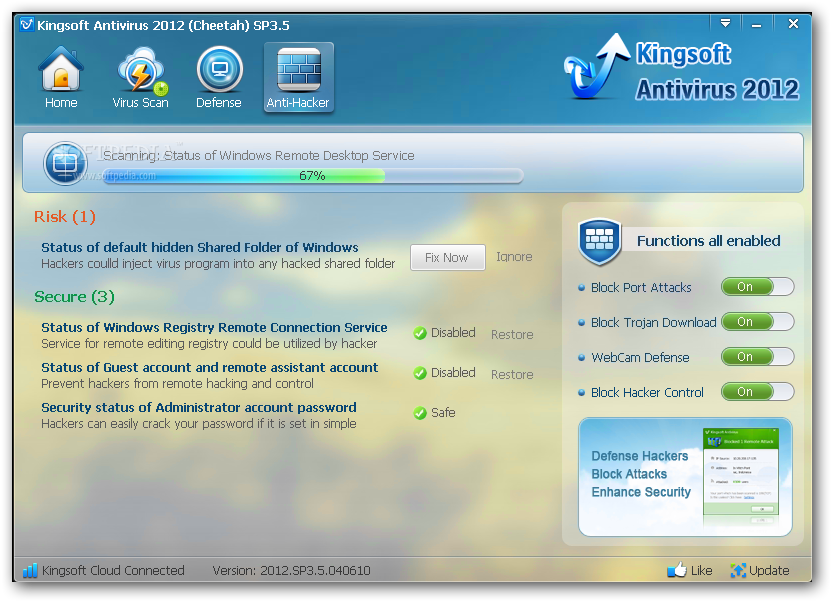832x602 pixels.
Task: Click green check for Registry Remote Disabled
Action: coord(420,333)
